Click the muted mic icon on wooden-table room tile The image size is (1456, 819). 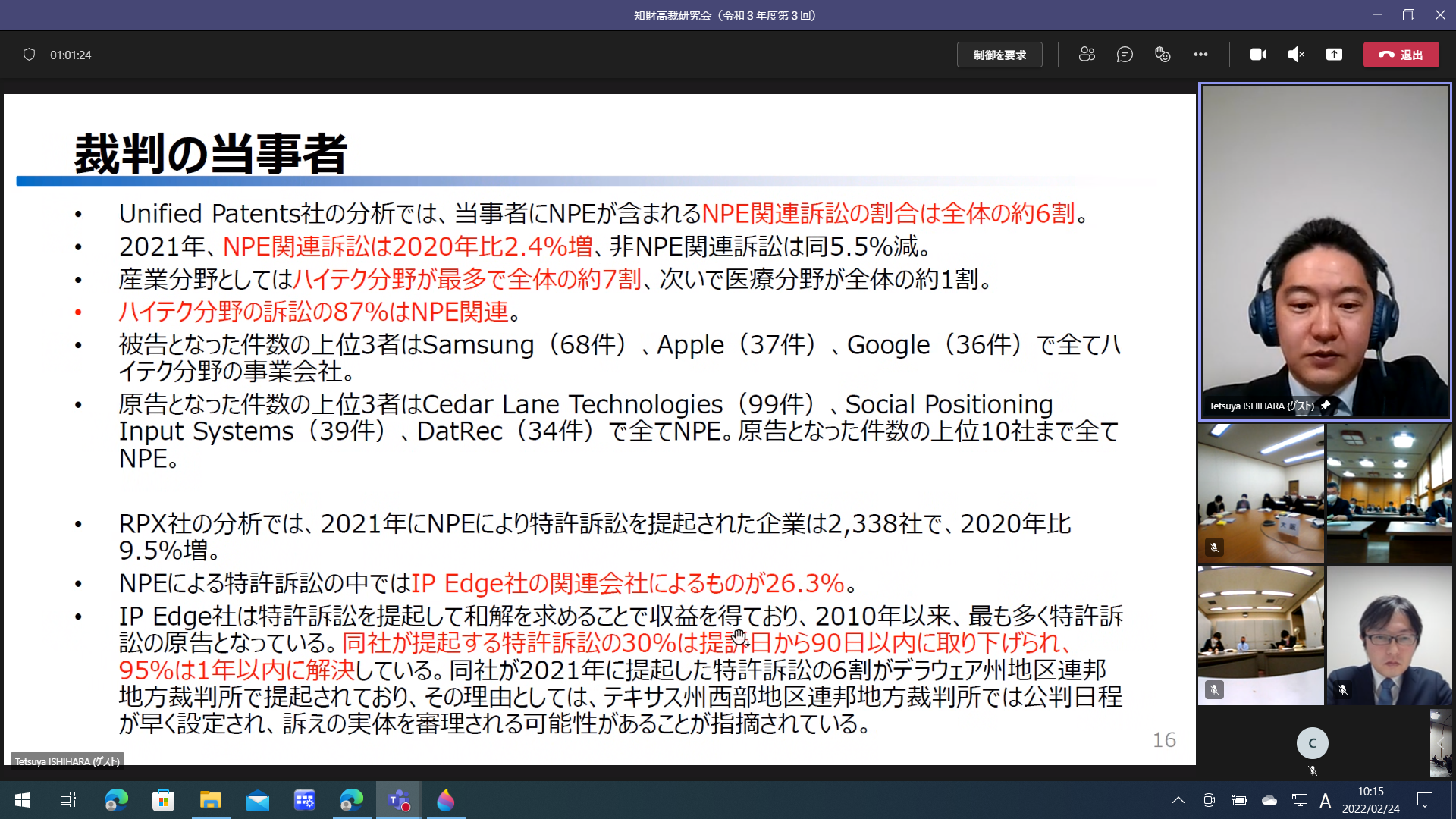(1214, 547)
